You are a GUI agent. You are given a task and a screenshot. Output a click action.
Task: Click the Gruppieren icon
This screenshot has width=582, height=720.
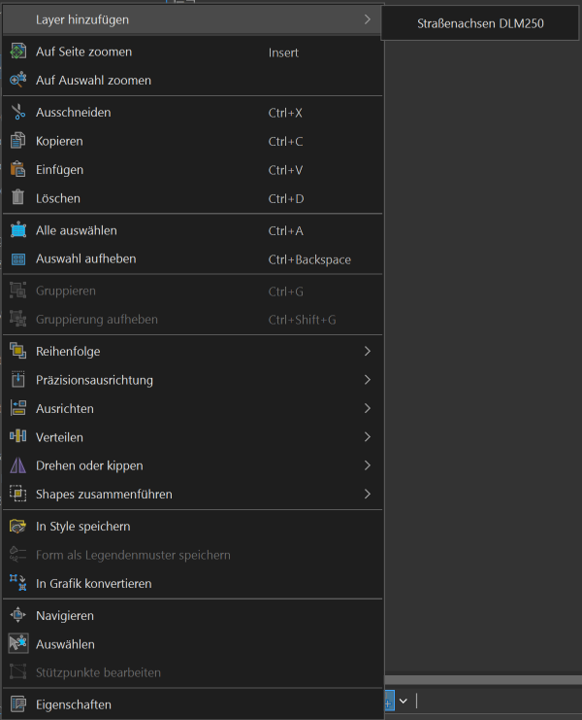(x=18, y=291)
